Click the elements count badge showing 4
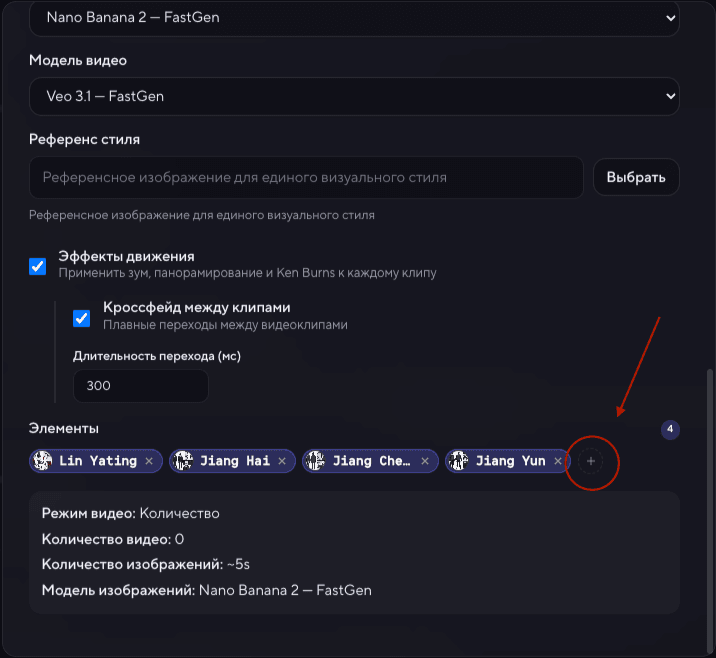The width and height of the screenshot is (716, 658). (670, 429)
